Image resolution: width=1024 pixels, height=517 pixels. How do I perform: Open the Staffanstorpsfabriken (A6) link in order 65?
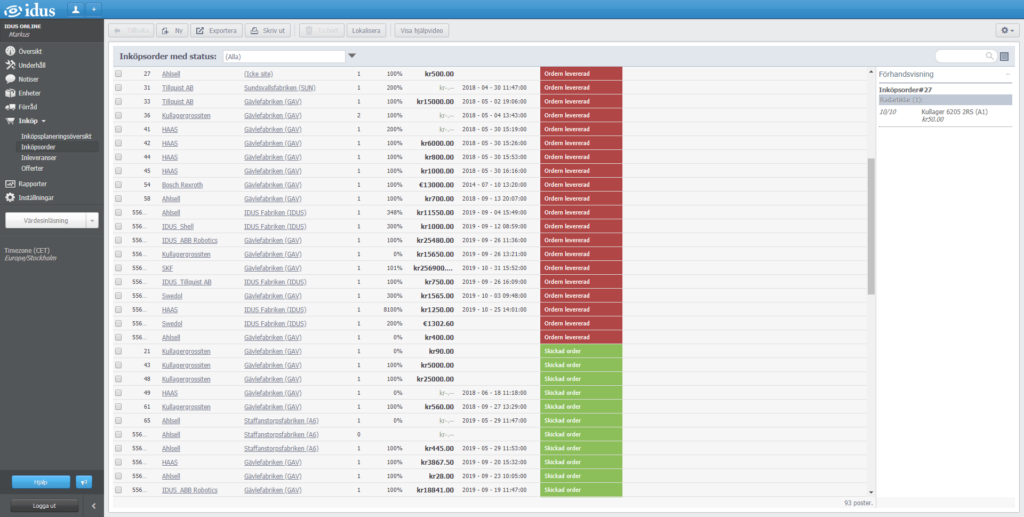click(281, 420)
